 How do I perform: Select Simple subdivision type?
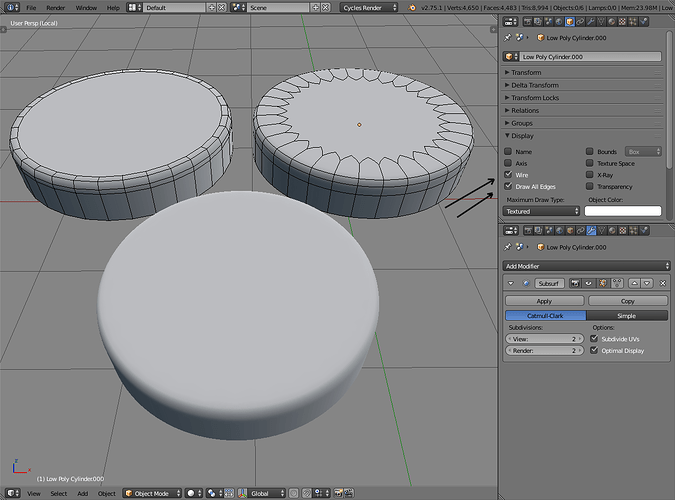pyautogui.click(x=627, y=316)
